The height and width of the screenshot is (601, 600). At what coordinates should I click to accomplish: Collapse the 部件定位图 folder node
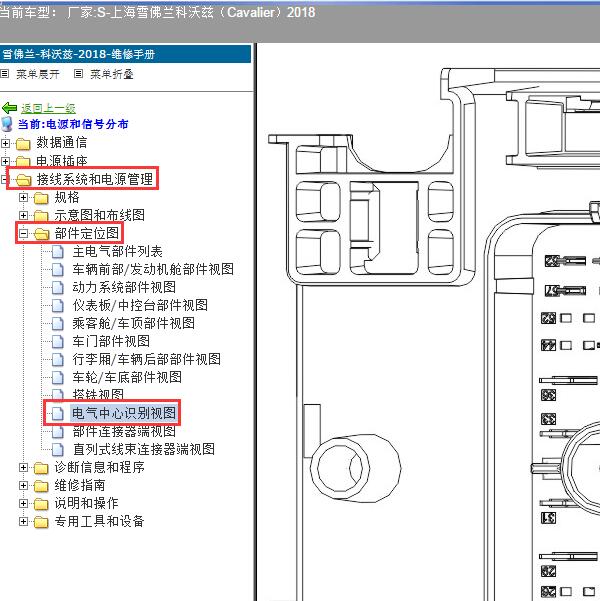23,233
